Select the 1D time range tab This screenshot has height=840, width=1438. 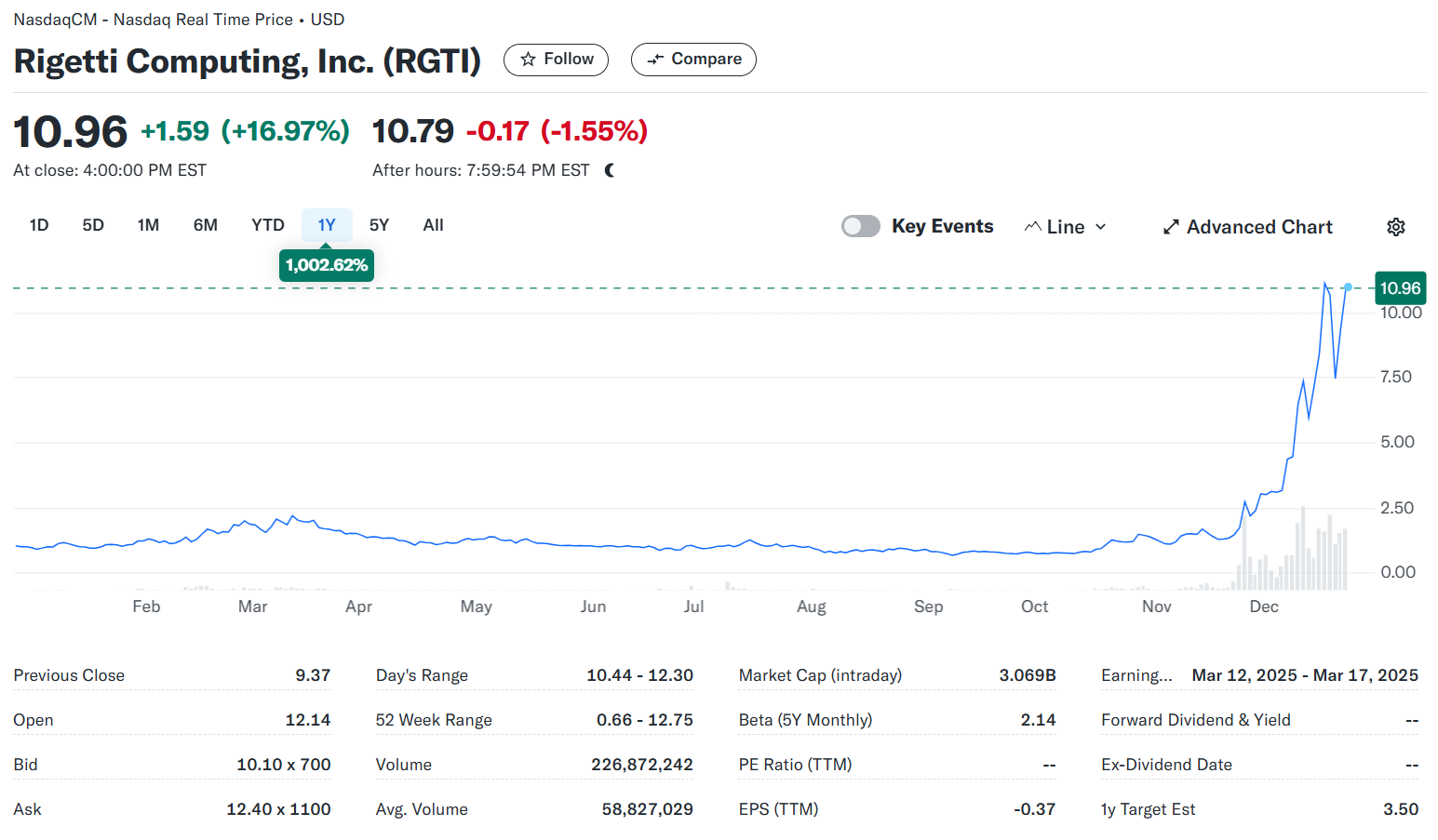click(39, 225)
